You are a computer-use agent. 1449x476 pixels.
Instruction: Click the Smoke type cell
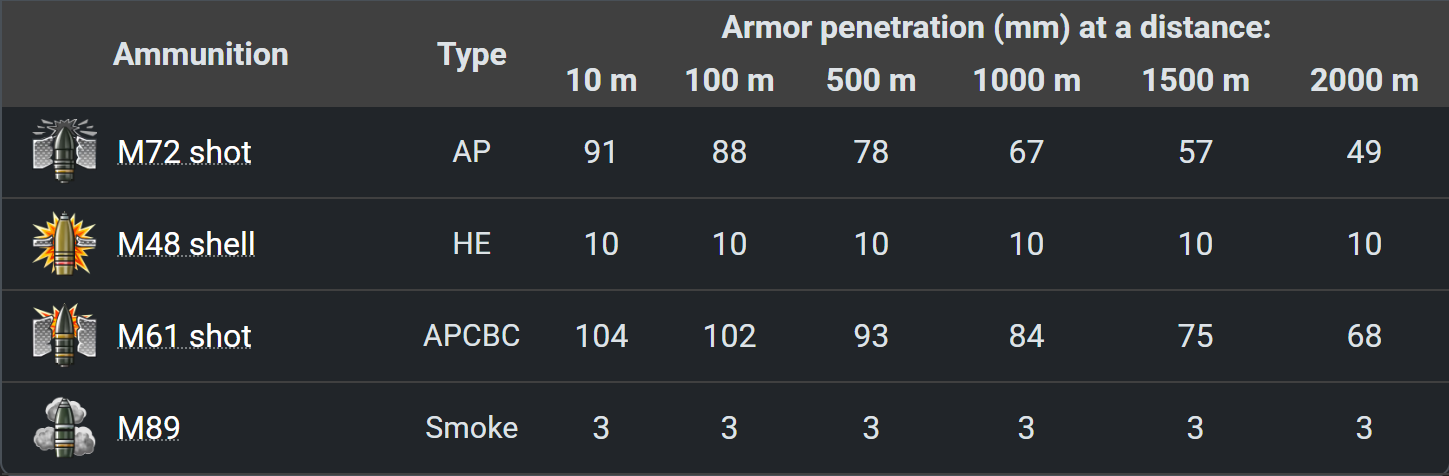pos(472,428)
